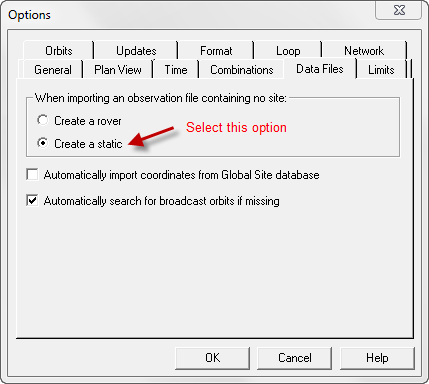The image size is (429, 384).
Task: Open the Network tab
Action: click(x=364, y=51)
